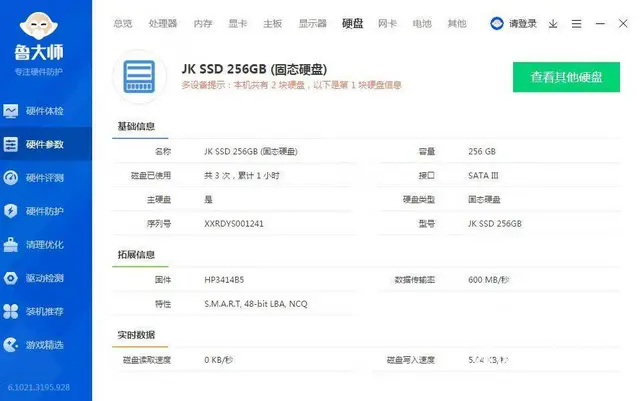Click the 名称 value JK SSD 256GB (固态硬盘)
The image size is (640, 401).
(x=251, y=151)
